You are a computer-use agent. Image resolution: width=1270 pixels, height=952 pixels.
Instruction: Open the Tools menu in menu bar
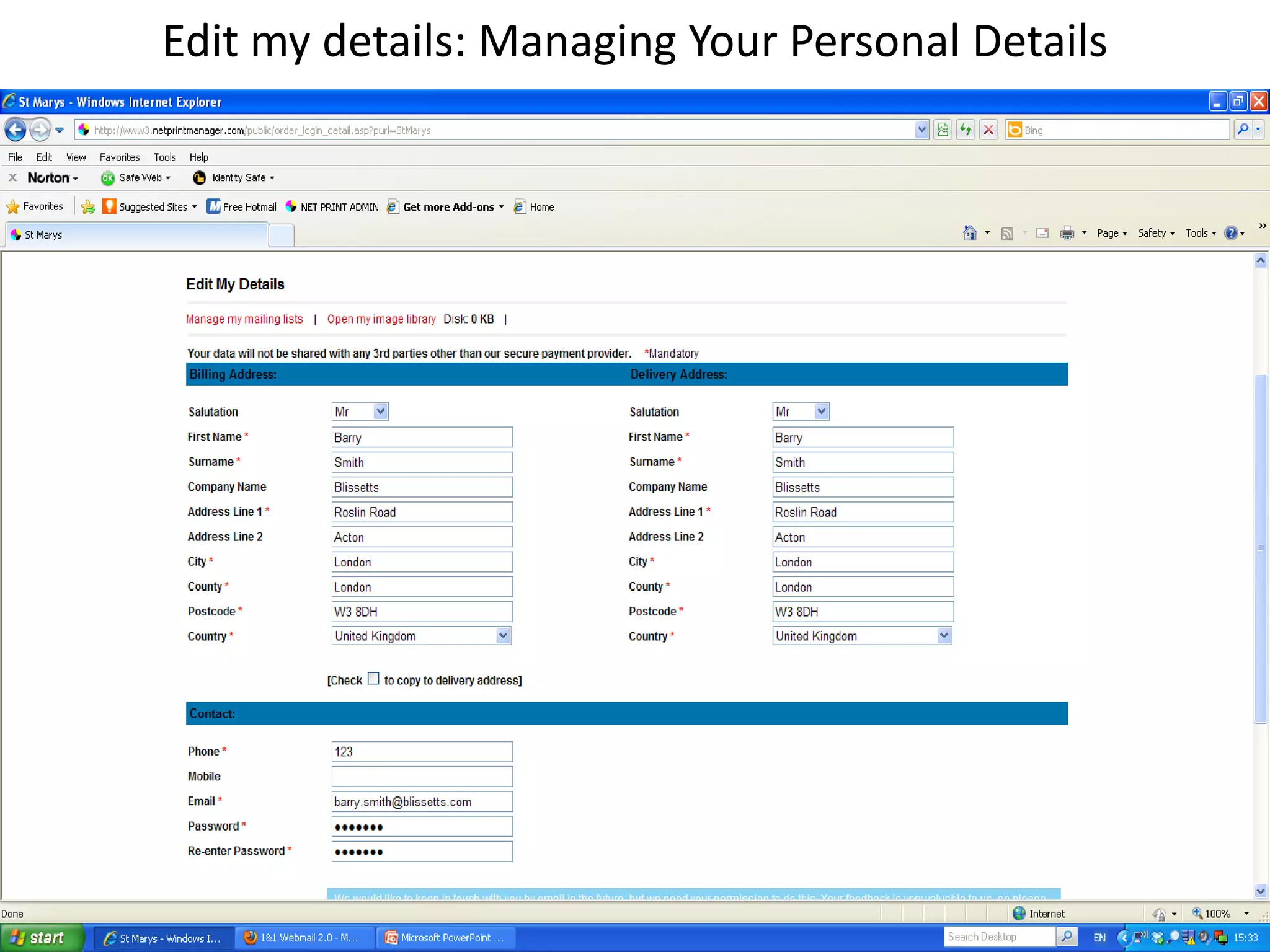(165, 157)
